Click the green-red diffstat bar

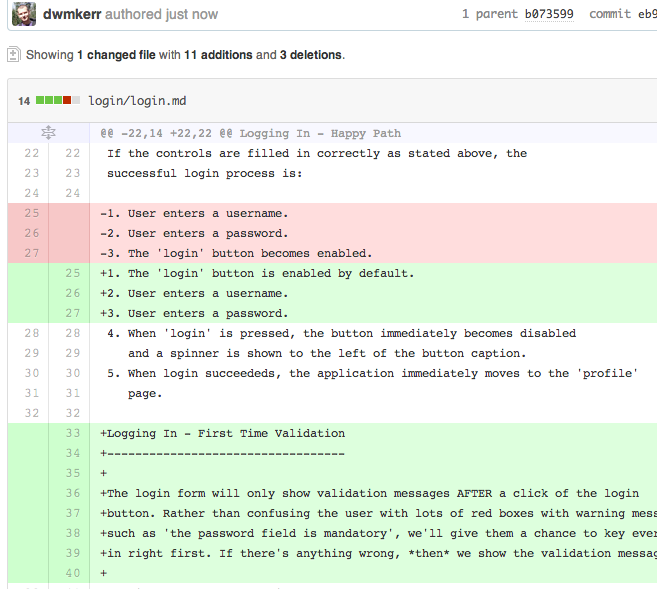58,100
